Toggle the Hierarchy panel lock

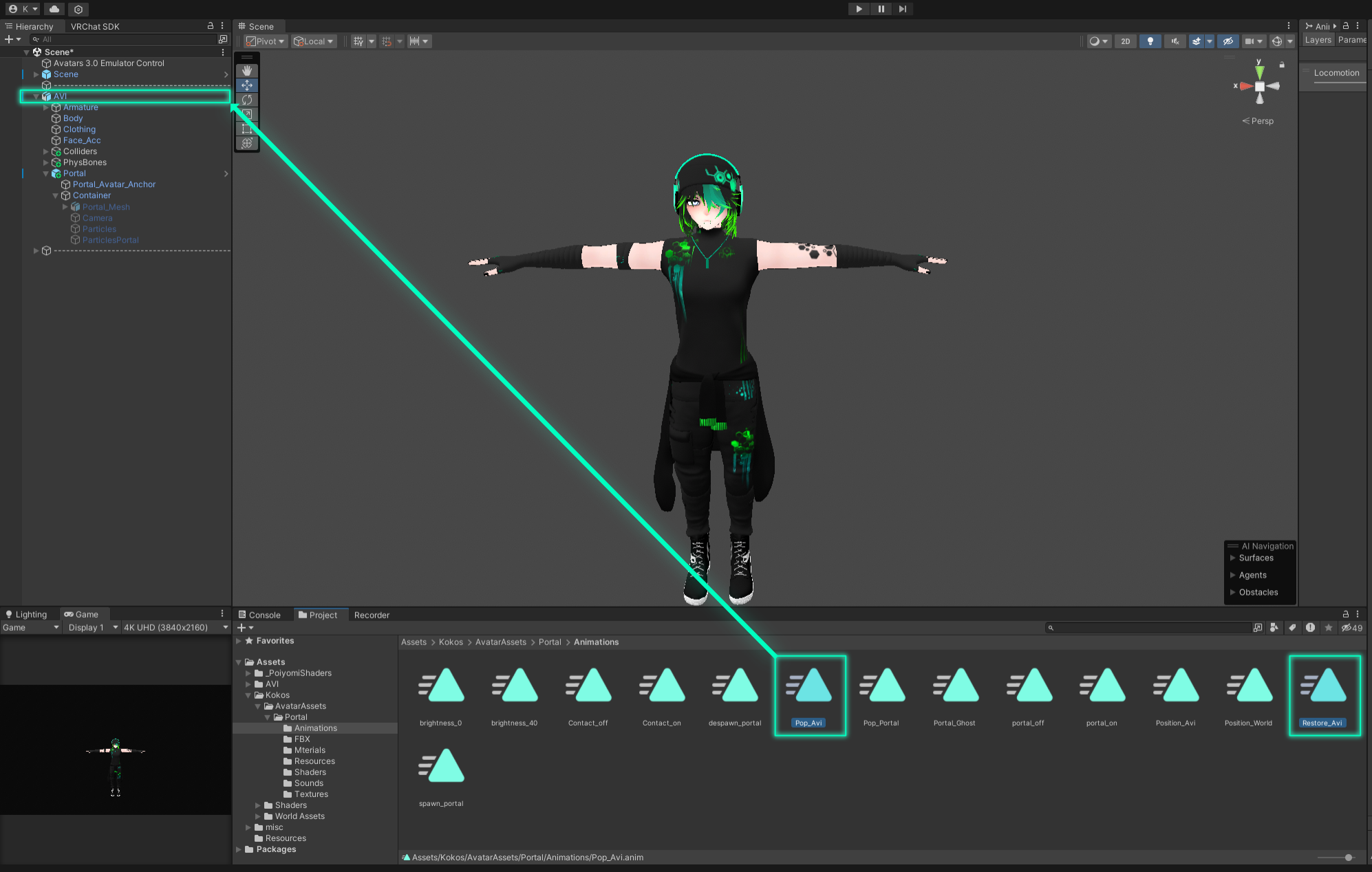coord(211,25)
